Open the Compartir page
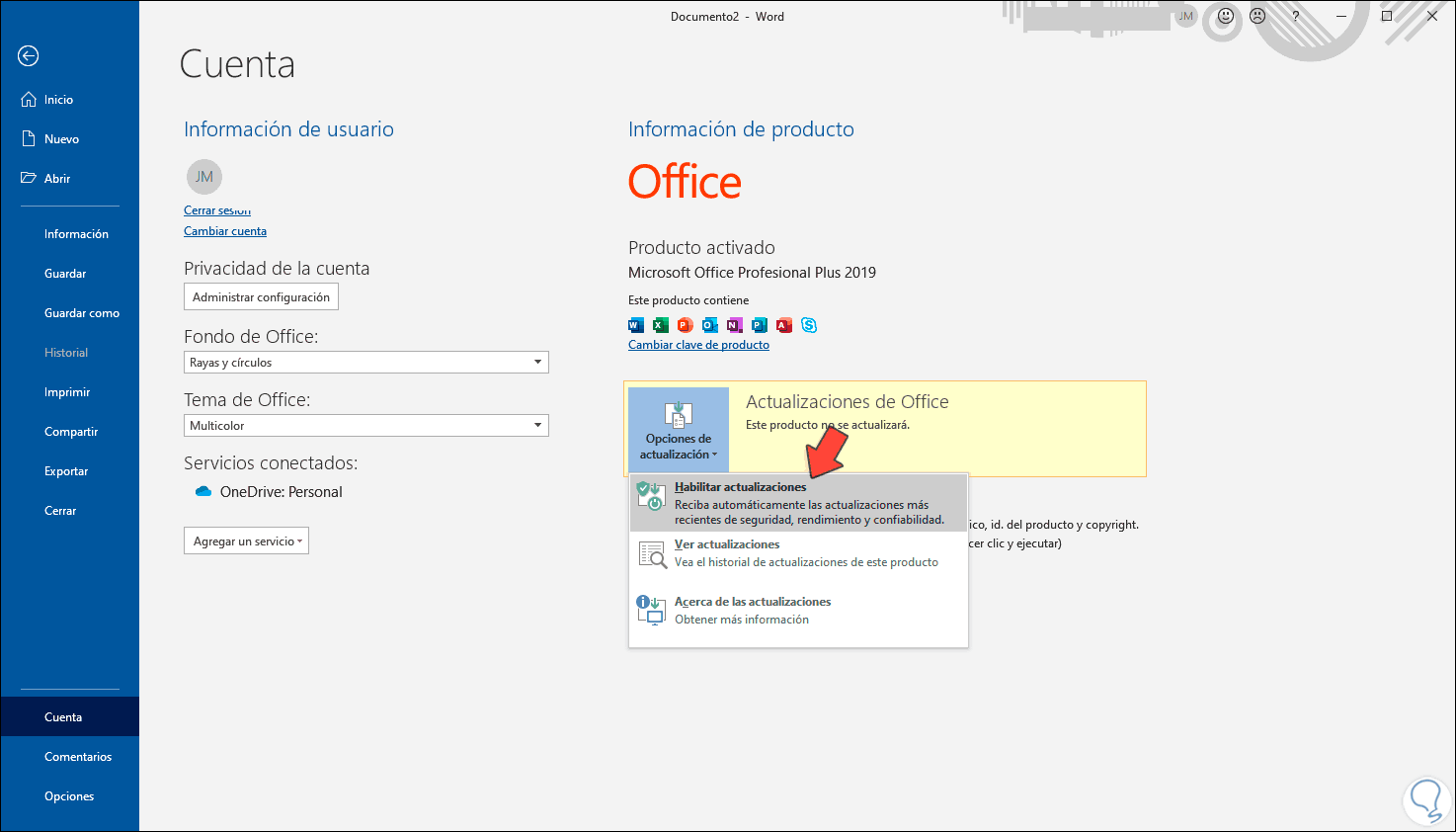This screenshot has height=832, width=1456. (x=70, y=432)
